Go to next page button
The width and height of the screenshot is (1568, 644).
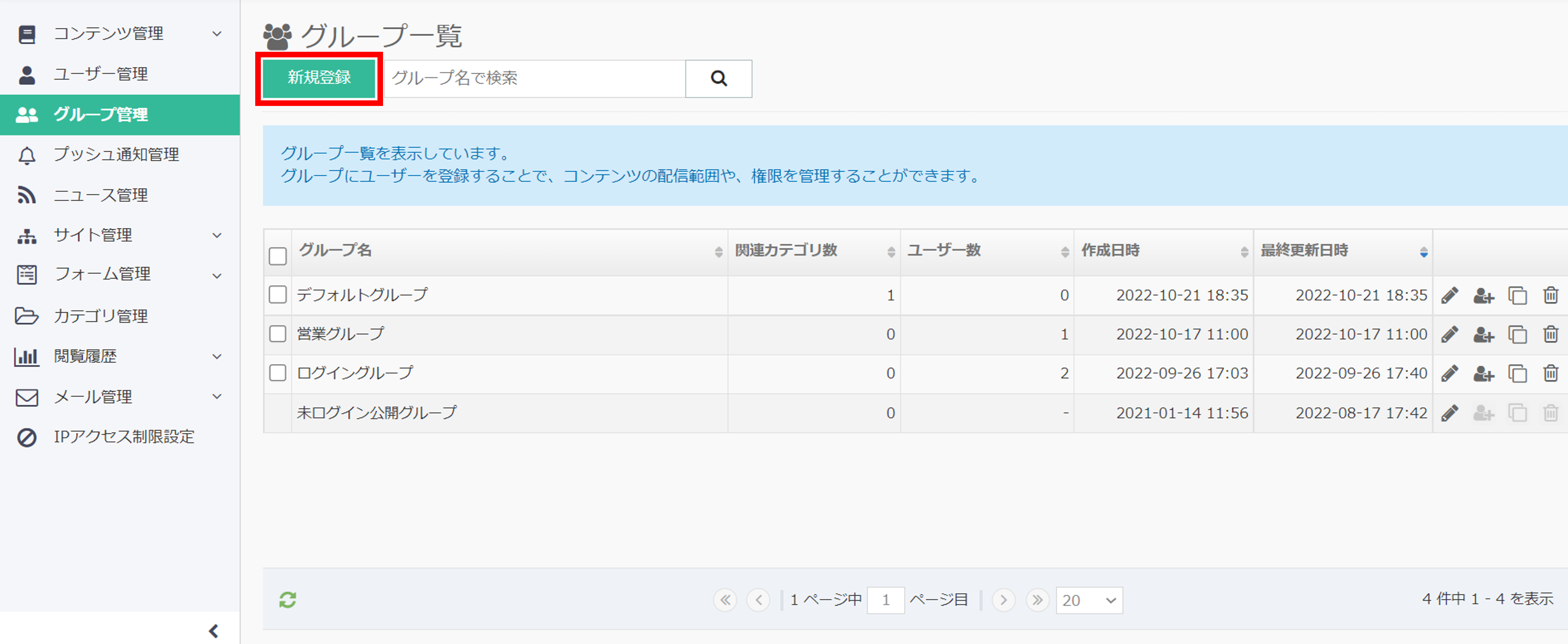click(1004, 600)
